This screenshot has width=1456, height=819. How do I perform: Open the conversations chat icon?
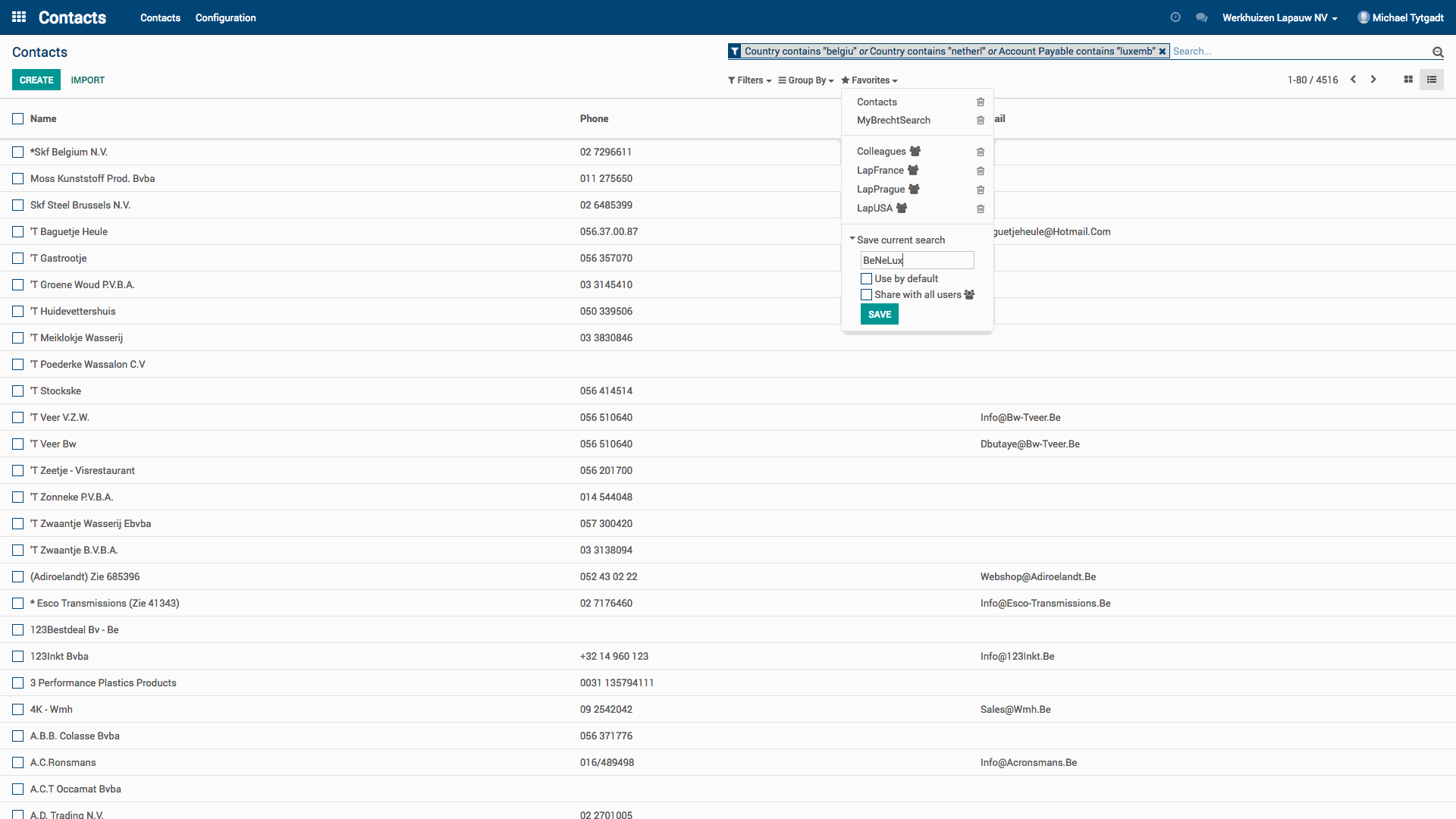coord(1201,17)
